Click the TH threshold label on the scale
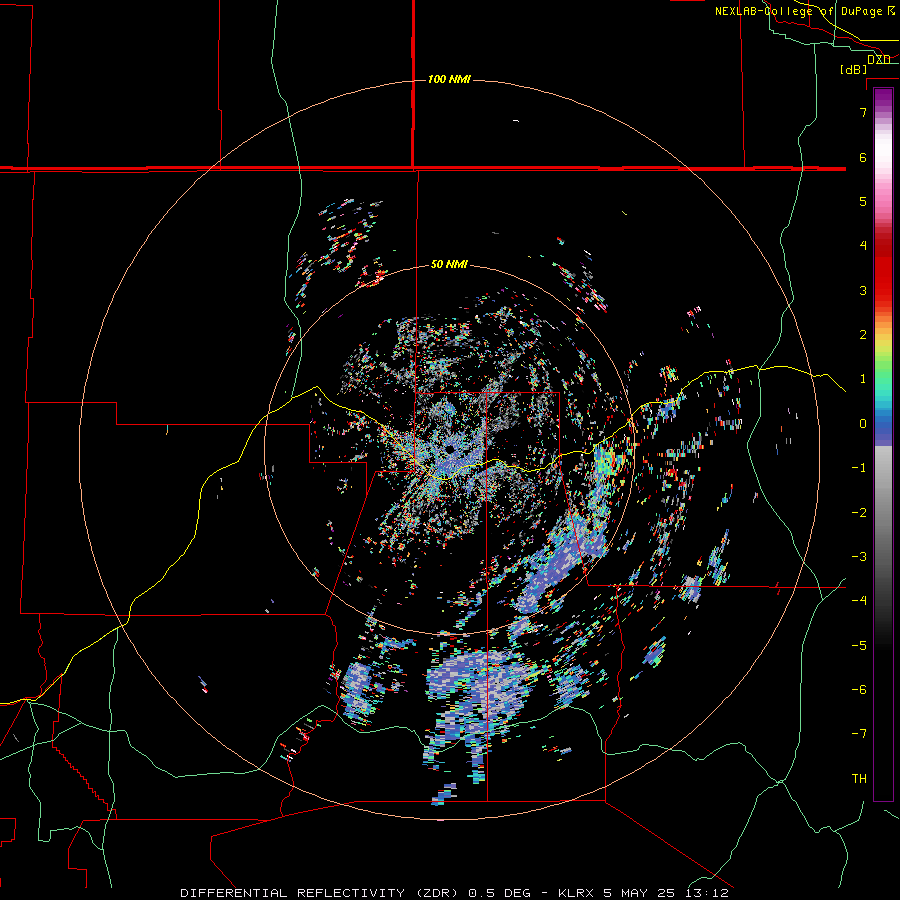The height and width of the screenshot is (900, 900). (859, 779)
